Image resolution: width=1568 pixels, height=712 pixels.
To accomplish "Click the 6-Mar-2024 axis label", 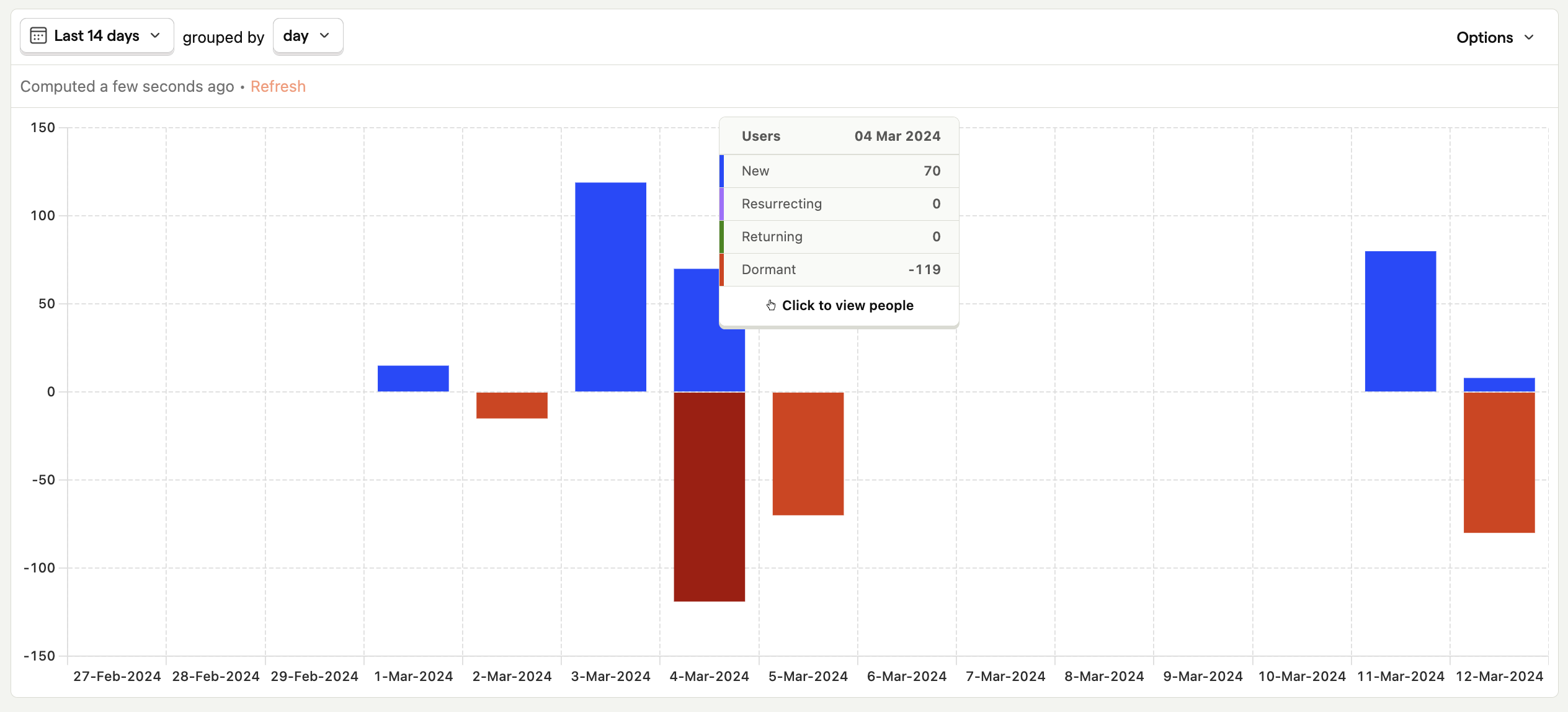I will pos(907,676).
